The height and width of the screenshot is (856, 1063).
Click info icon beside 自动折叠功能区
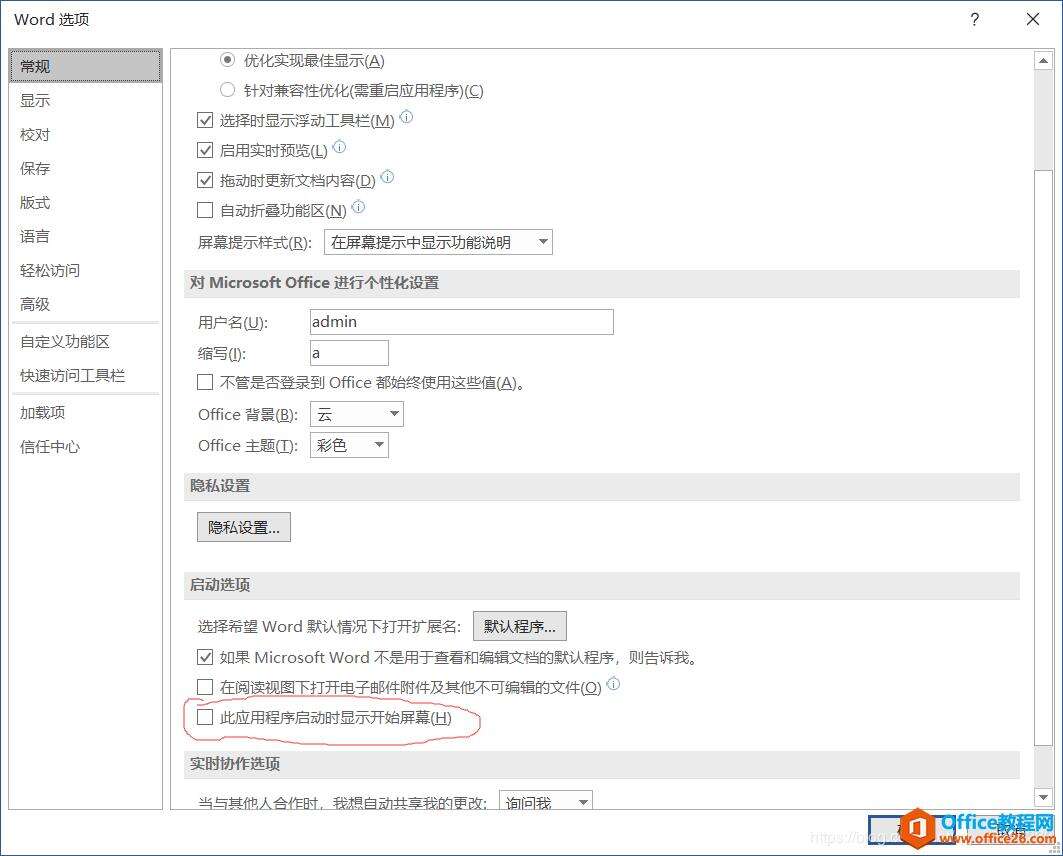(x=359, y=207)
